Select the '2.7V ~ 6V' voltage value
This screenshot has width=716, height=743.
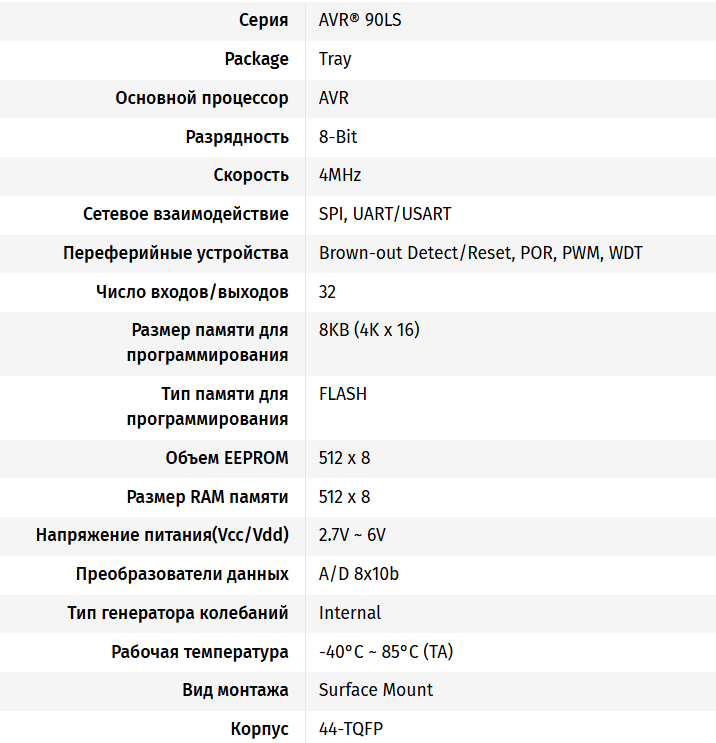pos(352,535)
